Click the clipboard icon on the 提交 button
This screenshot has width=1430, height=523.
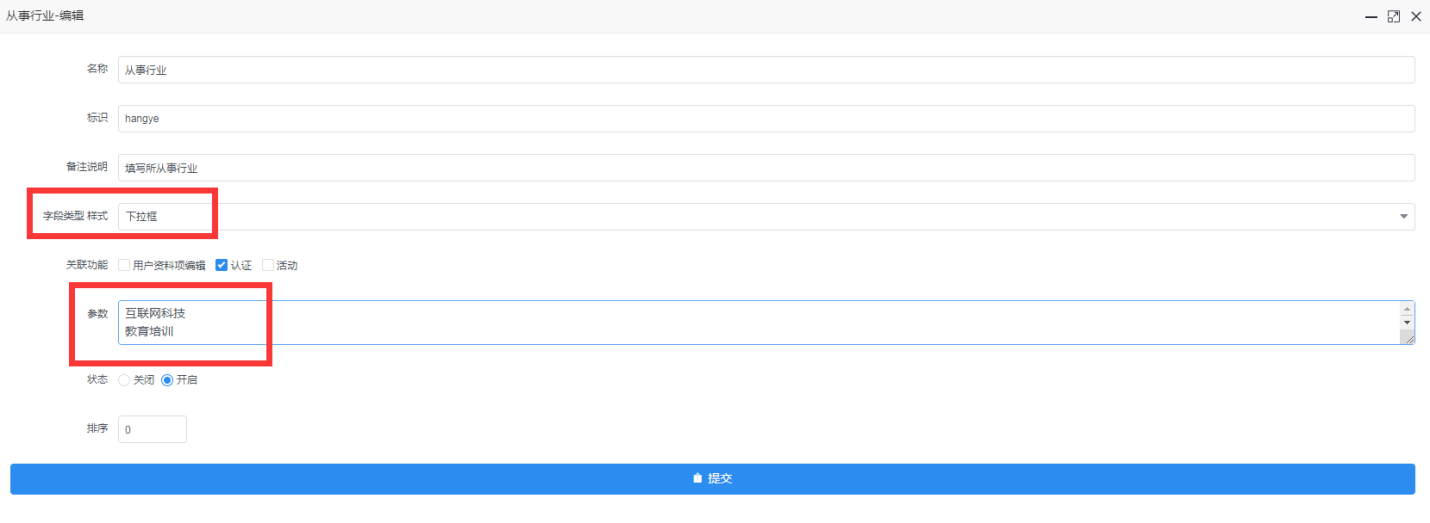point(698,479)
